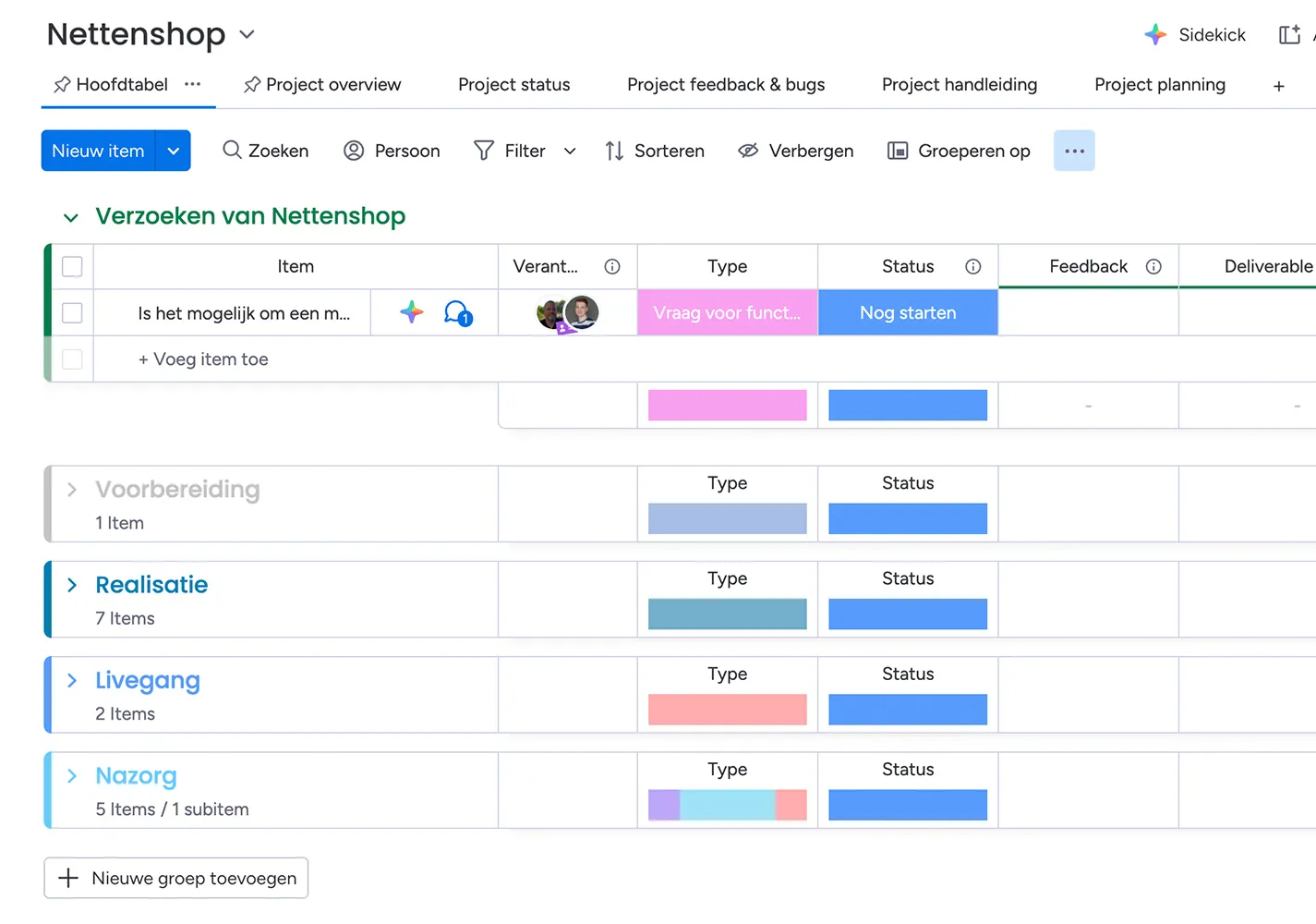Switch to the Project status tab
The height and width of the screenshot is (924, 1316).
click(513, 85)
